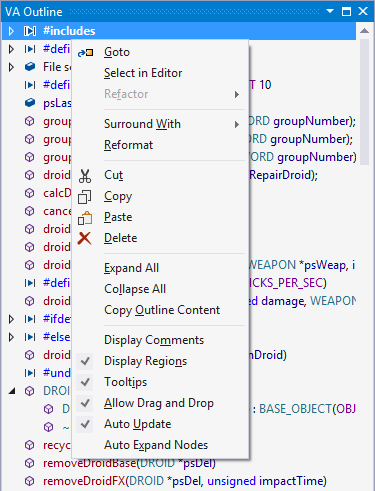Screen dimensions: 375x491
Task: Open VA Outline window position dropdown arrow
Action: coord(330,11)
